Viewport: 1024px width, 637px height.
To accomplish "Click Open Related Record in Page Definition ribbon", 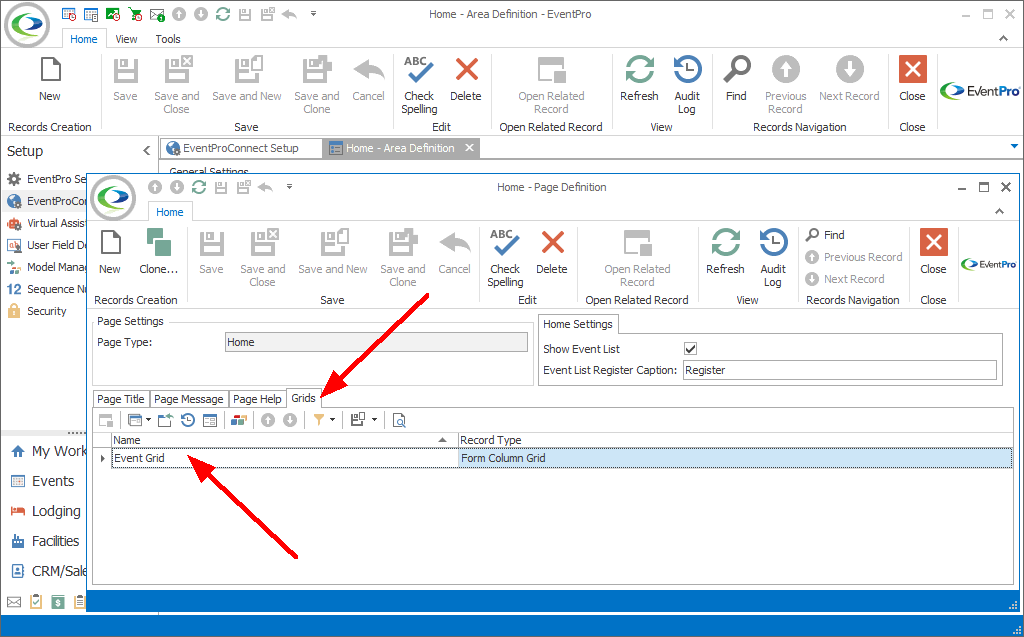I will pos(637,258).
